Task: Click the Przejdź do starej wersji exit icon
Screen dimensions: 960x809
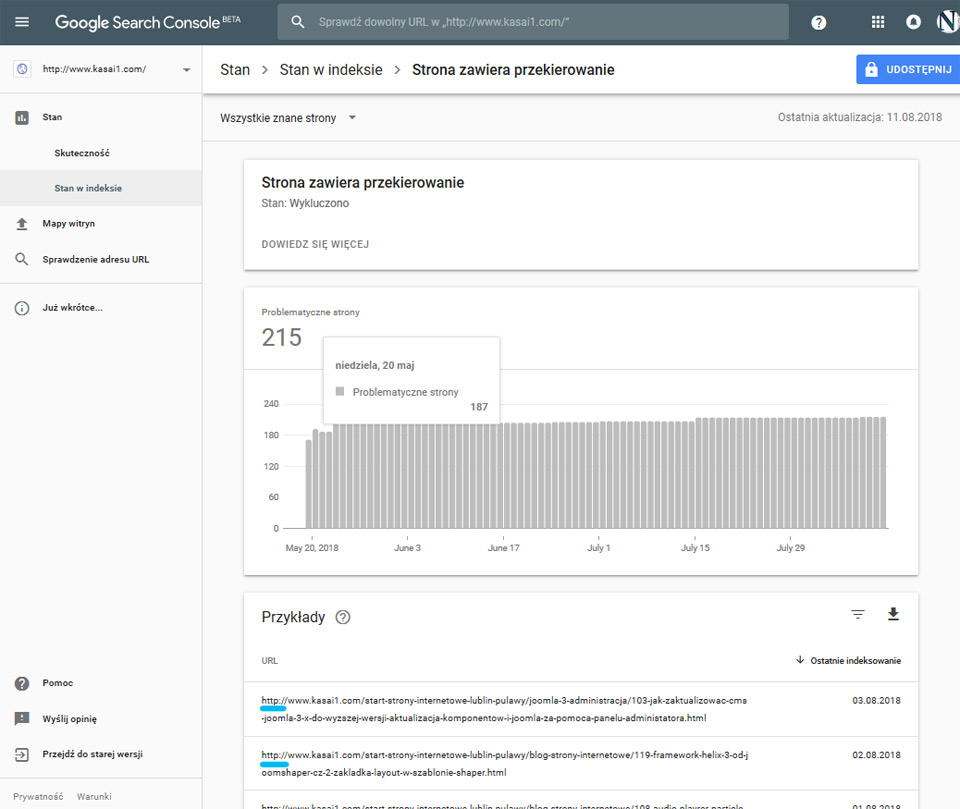Action: click(x=22, y=754)
